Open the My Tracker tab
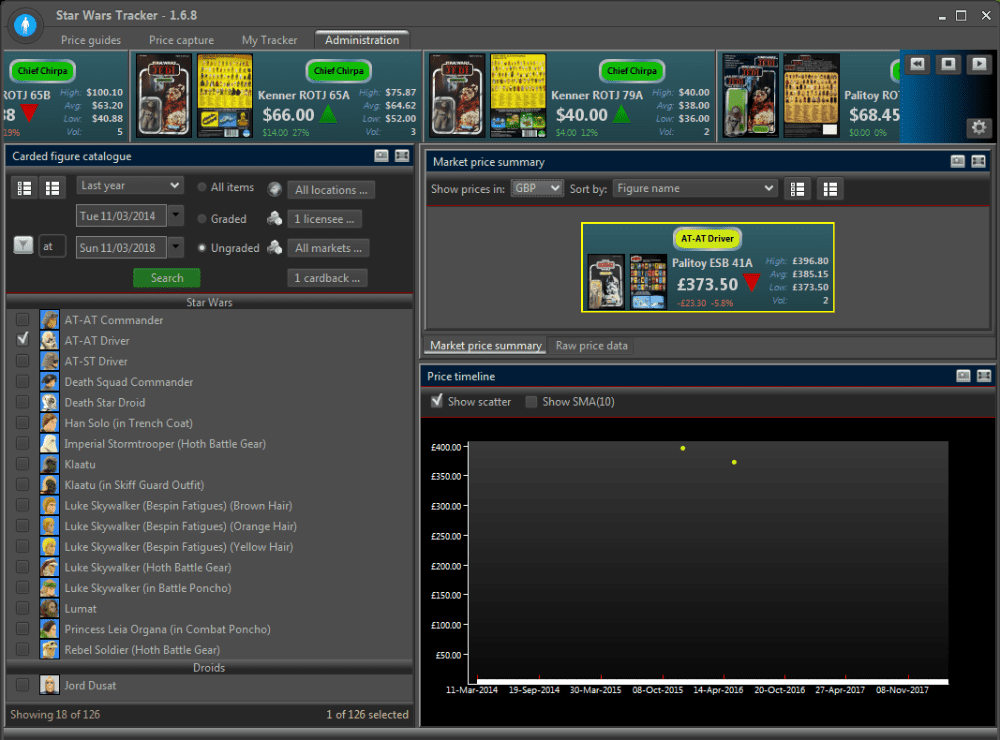 [x=269, y=40]
